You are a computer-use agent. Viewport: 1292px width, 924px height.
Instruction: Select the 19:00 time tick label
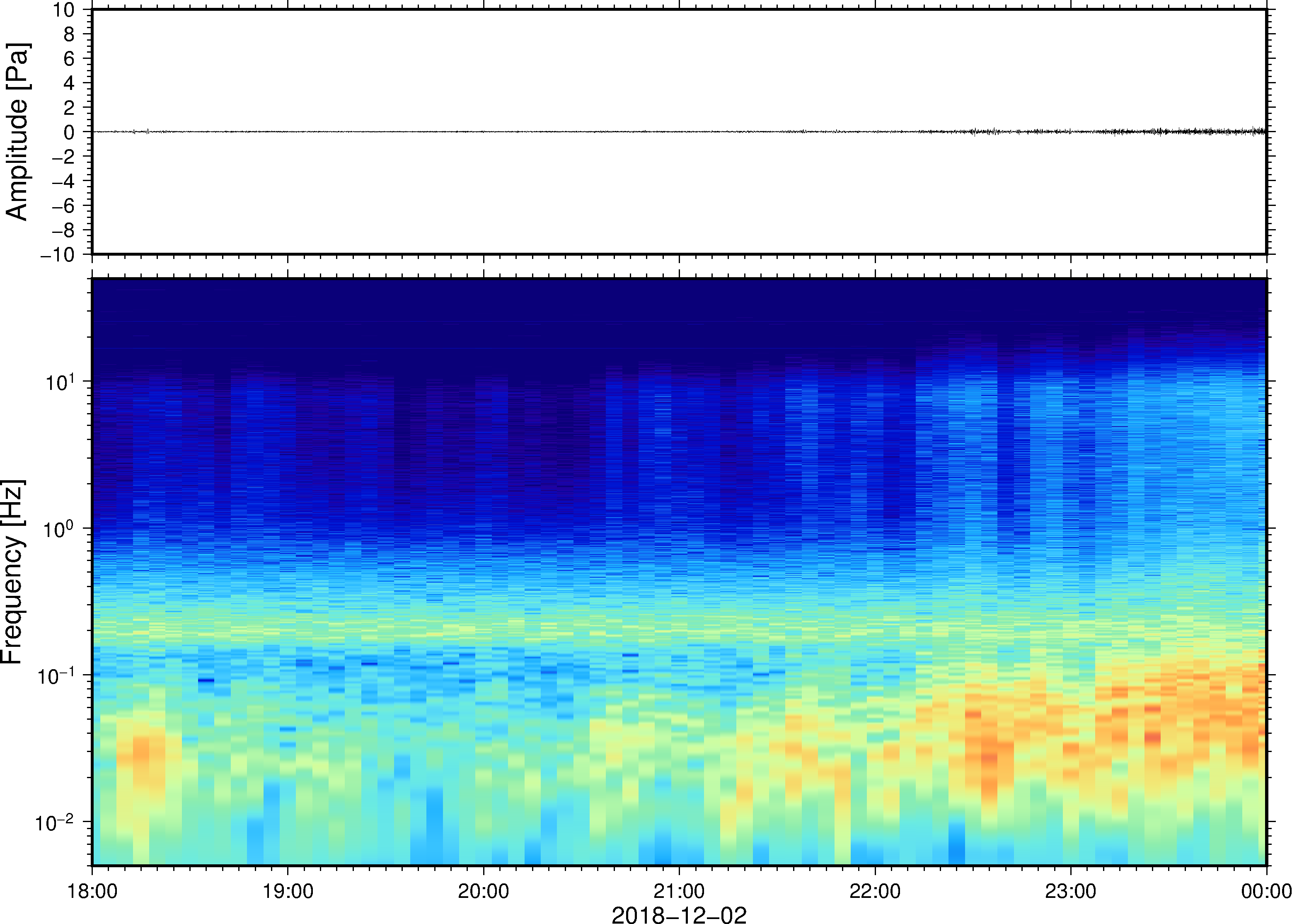pos(288,891)
